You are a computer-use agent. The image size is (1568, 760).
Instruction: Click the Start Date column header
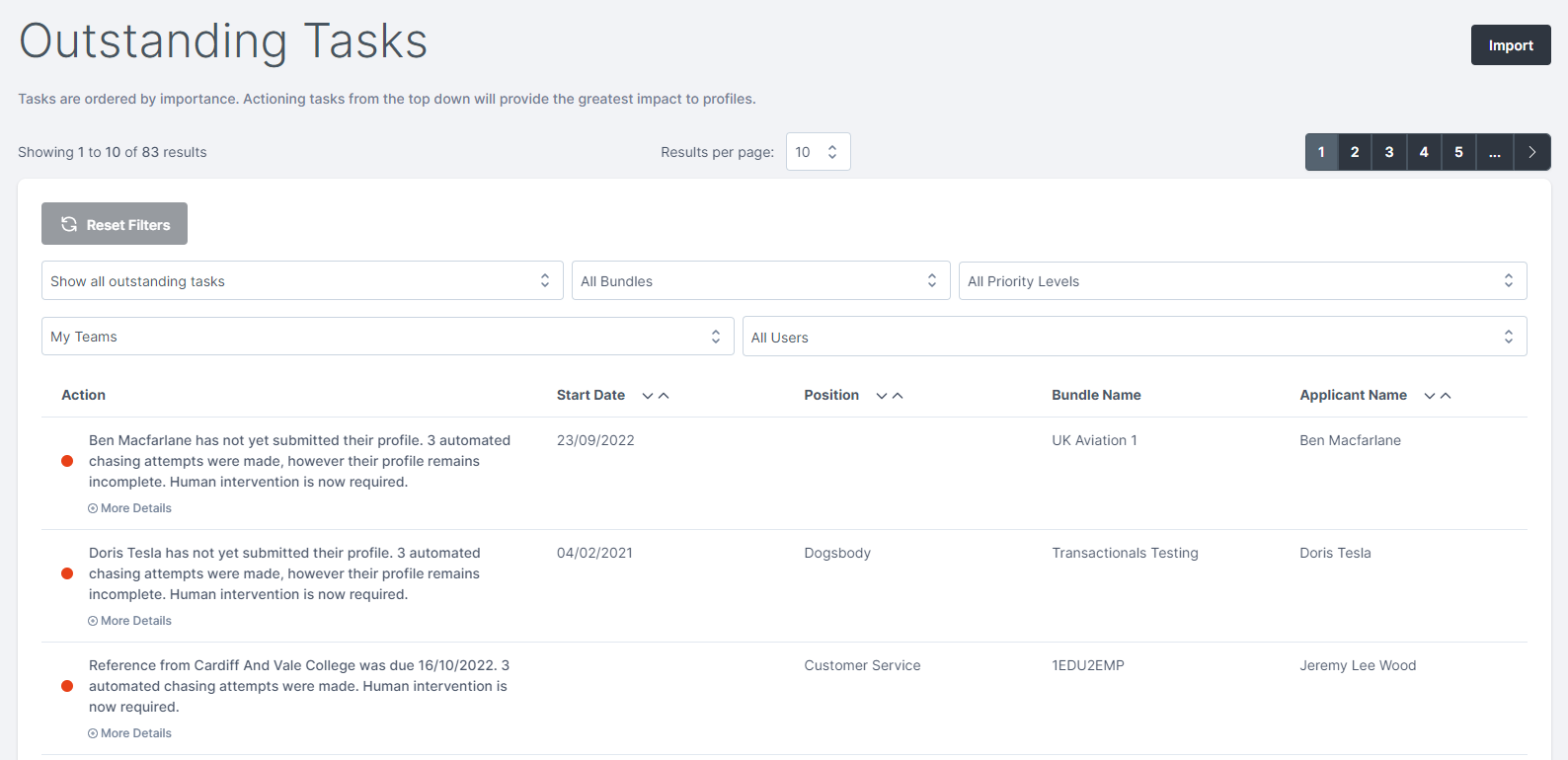(590, 395)
